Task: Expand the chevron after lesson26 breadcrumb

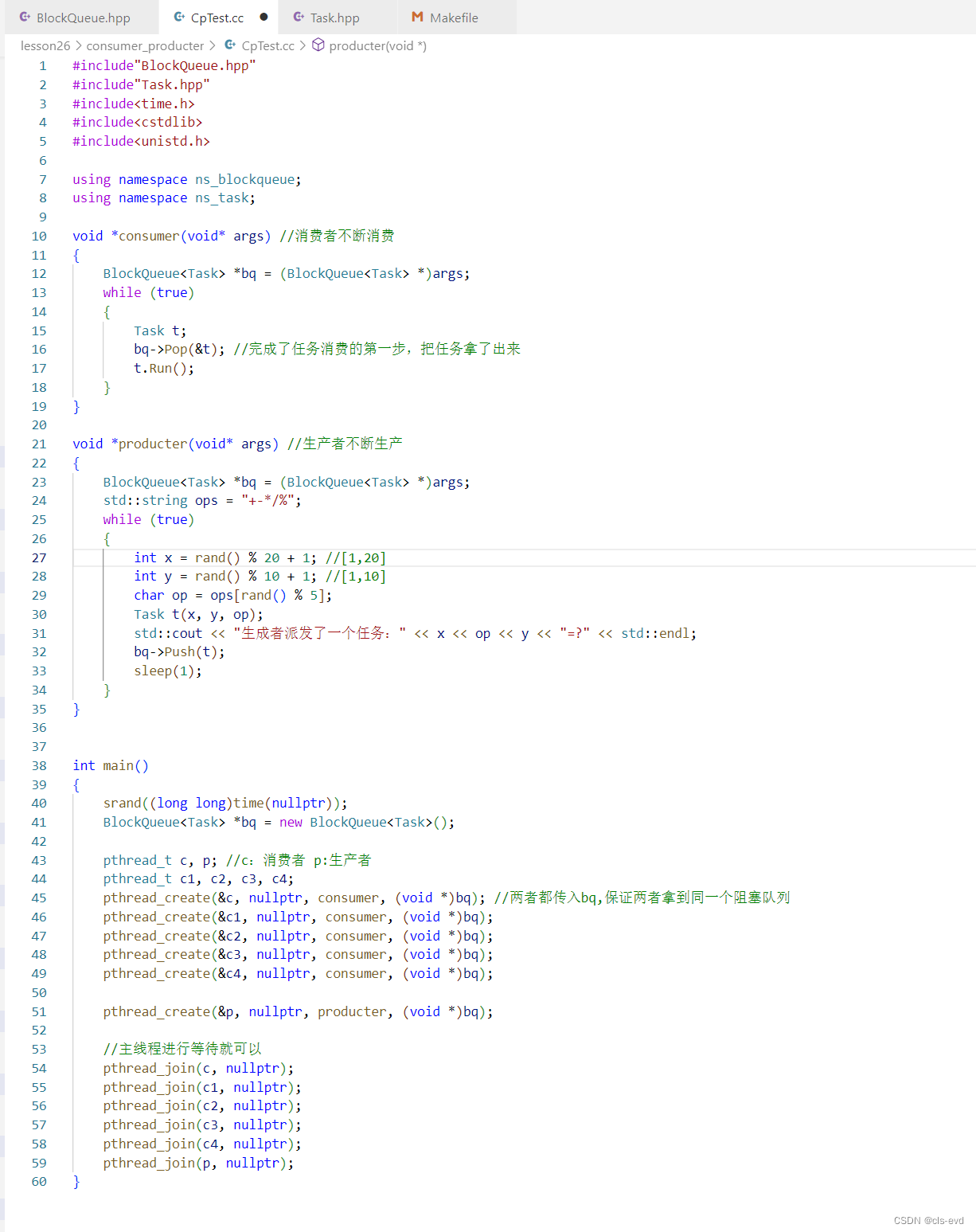Action: point(77,45)
